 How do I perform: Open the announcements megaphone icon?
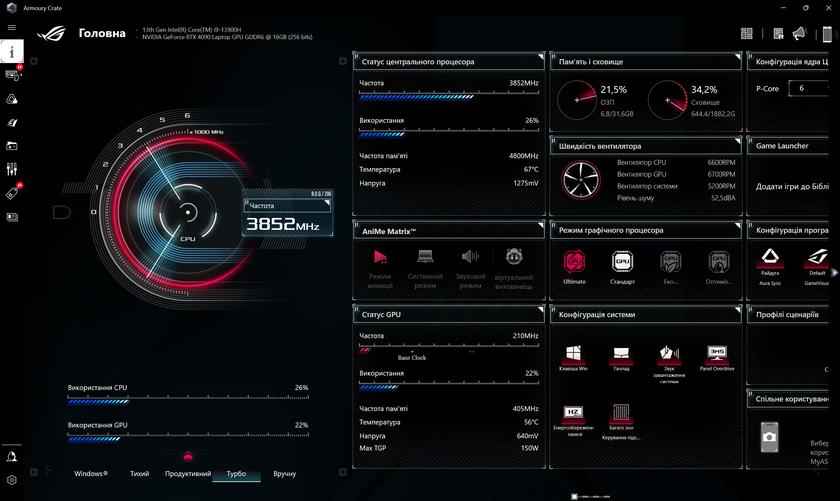pyautogui.click(x=799, y=33)
